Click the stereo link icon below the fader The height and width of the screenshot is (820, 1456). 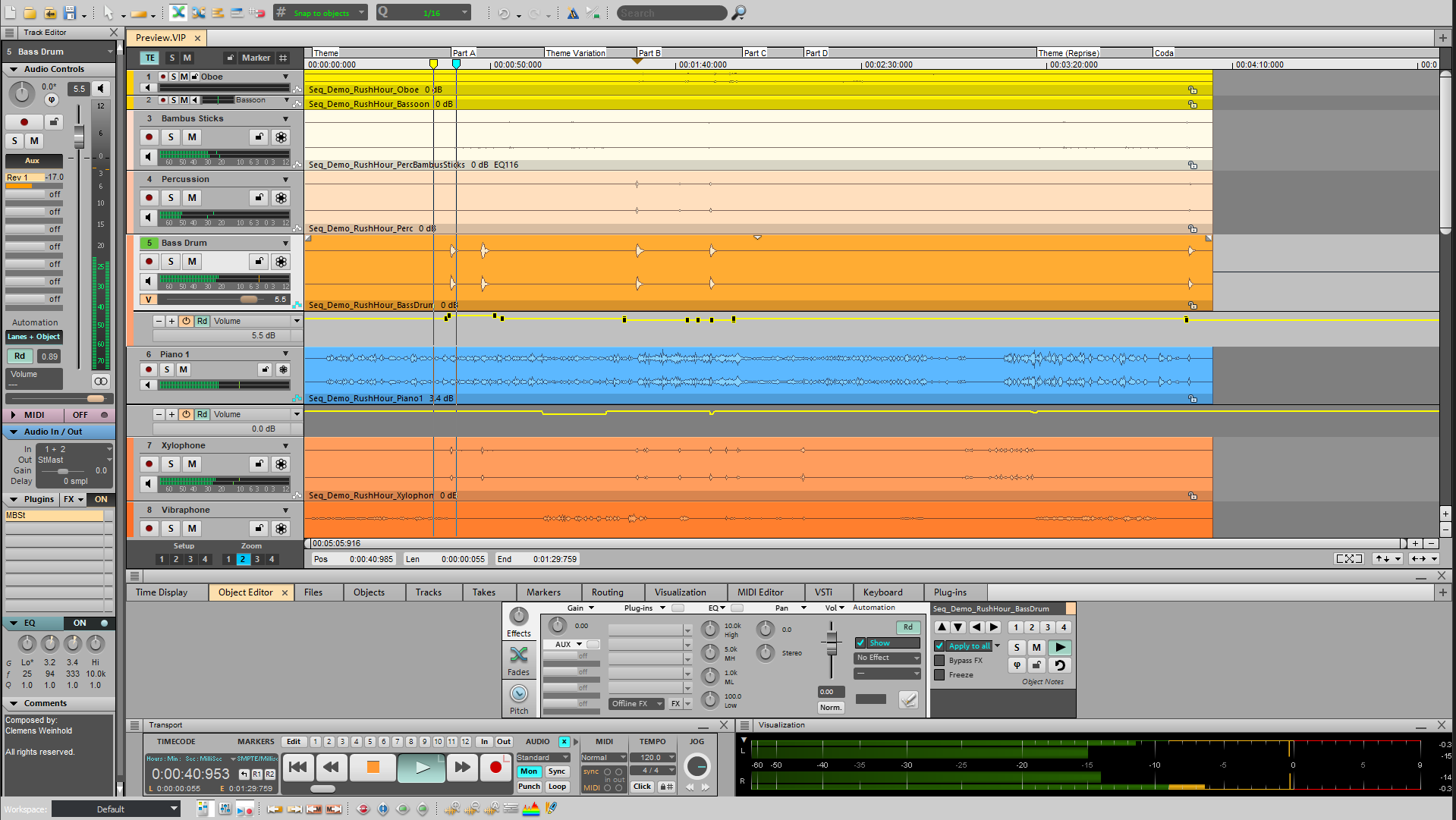coord(100,381)
